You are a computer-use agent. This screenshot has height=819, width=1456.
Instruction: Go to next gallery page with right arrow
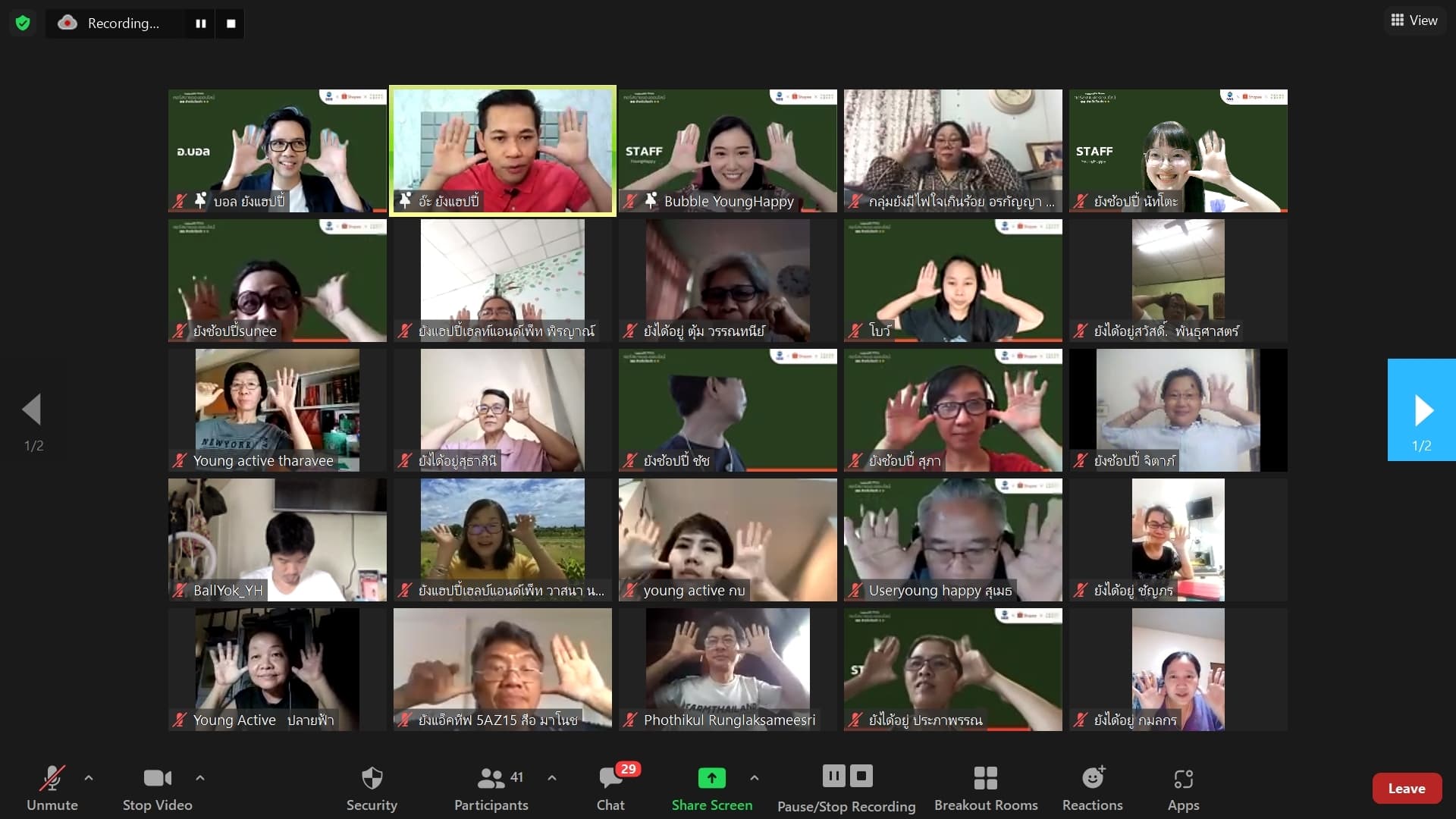coord(1422,410)
